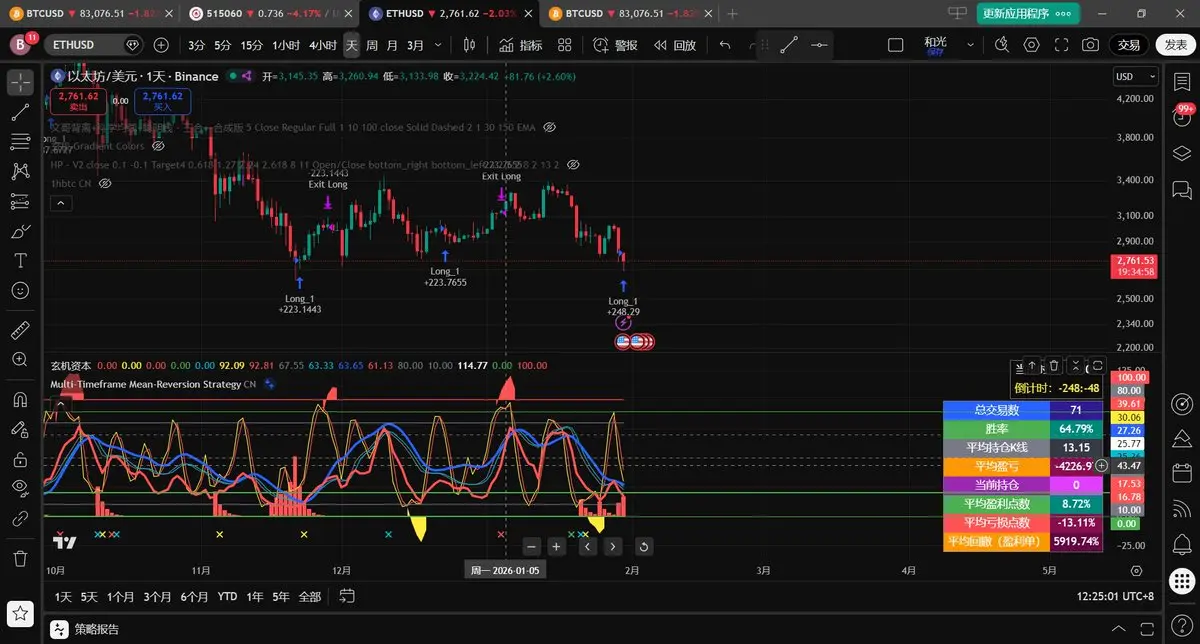This screenshot has height=644, width=1200.
Task: Open a new tab with plus
Action: (x=732, y=14)
